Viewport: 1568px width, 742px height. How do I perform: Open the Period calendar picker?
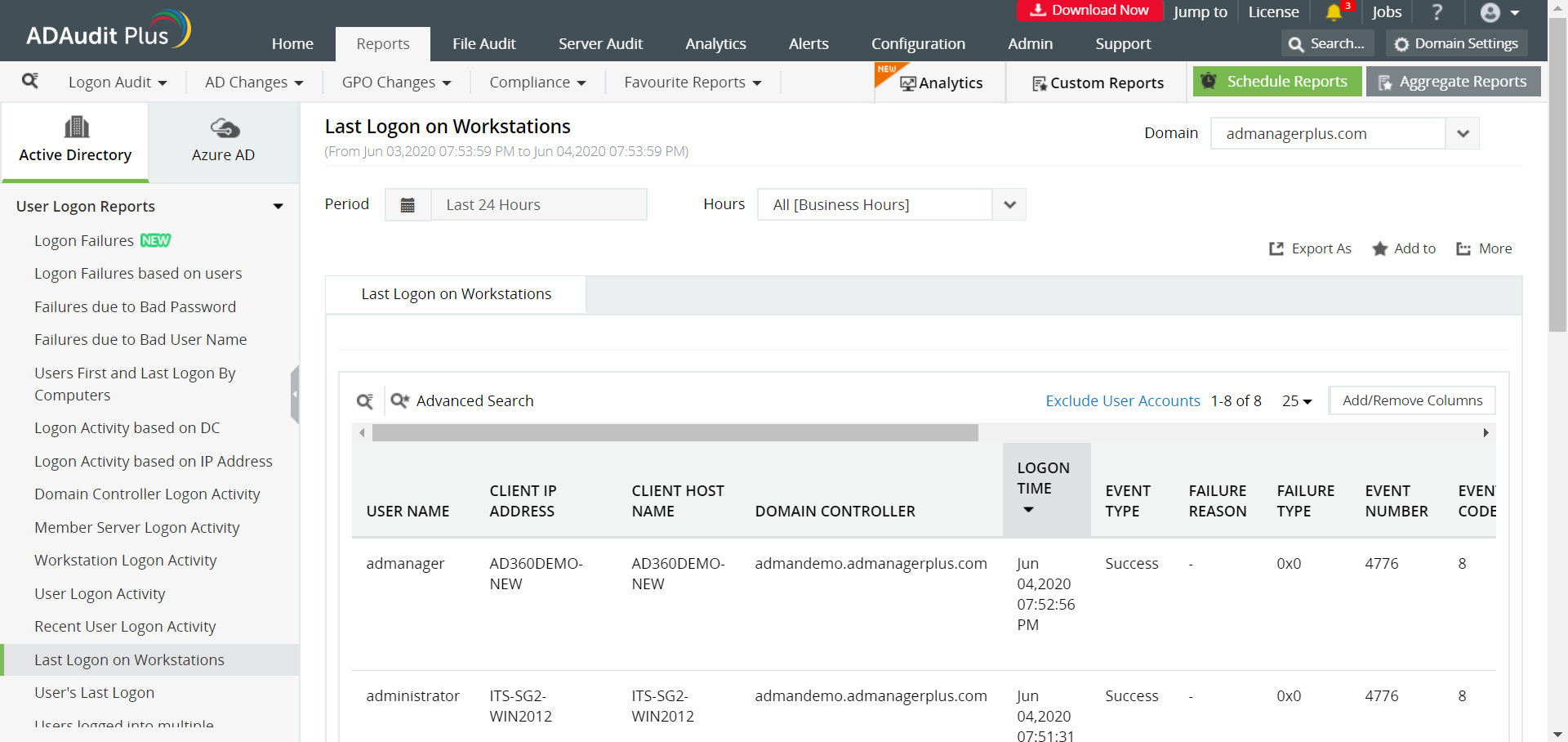408,204
